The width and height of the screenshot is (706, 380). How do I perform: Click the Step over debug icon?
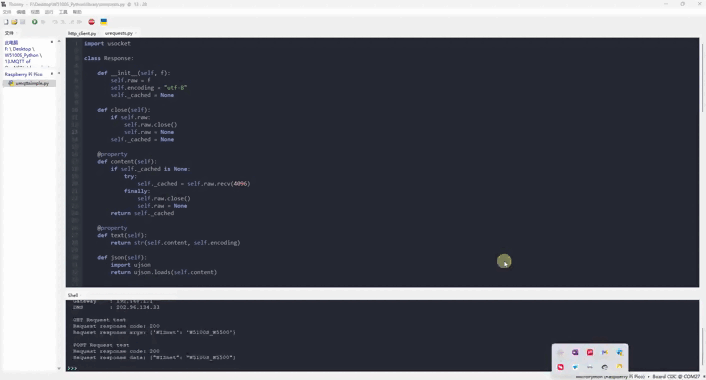coord(55,22)
